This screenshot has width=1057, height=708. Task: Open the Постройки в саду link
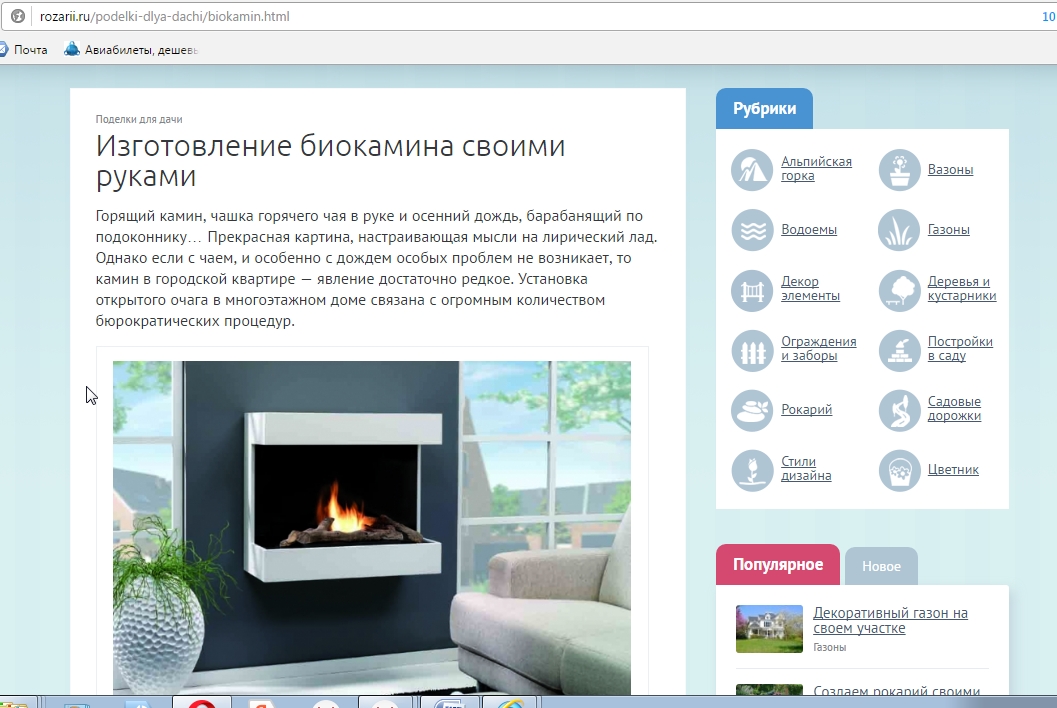960,349
